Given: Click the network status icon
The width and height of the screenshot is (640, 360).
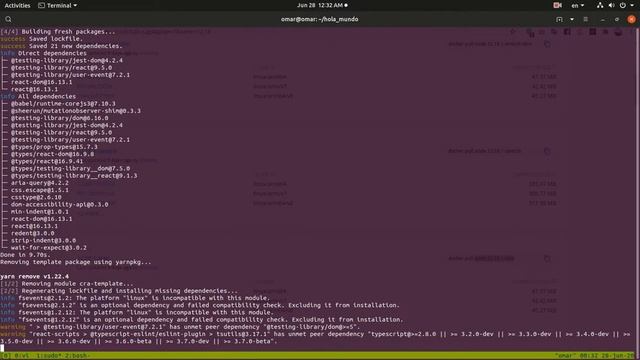Looking at the screenshot, I should pyautogui.click(x=600, y=5).
